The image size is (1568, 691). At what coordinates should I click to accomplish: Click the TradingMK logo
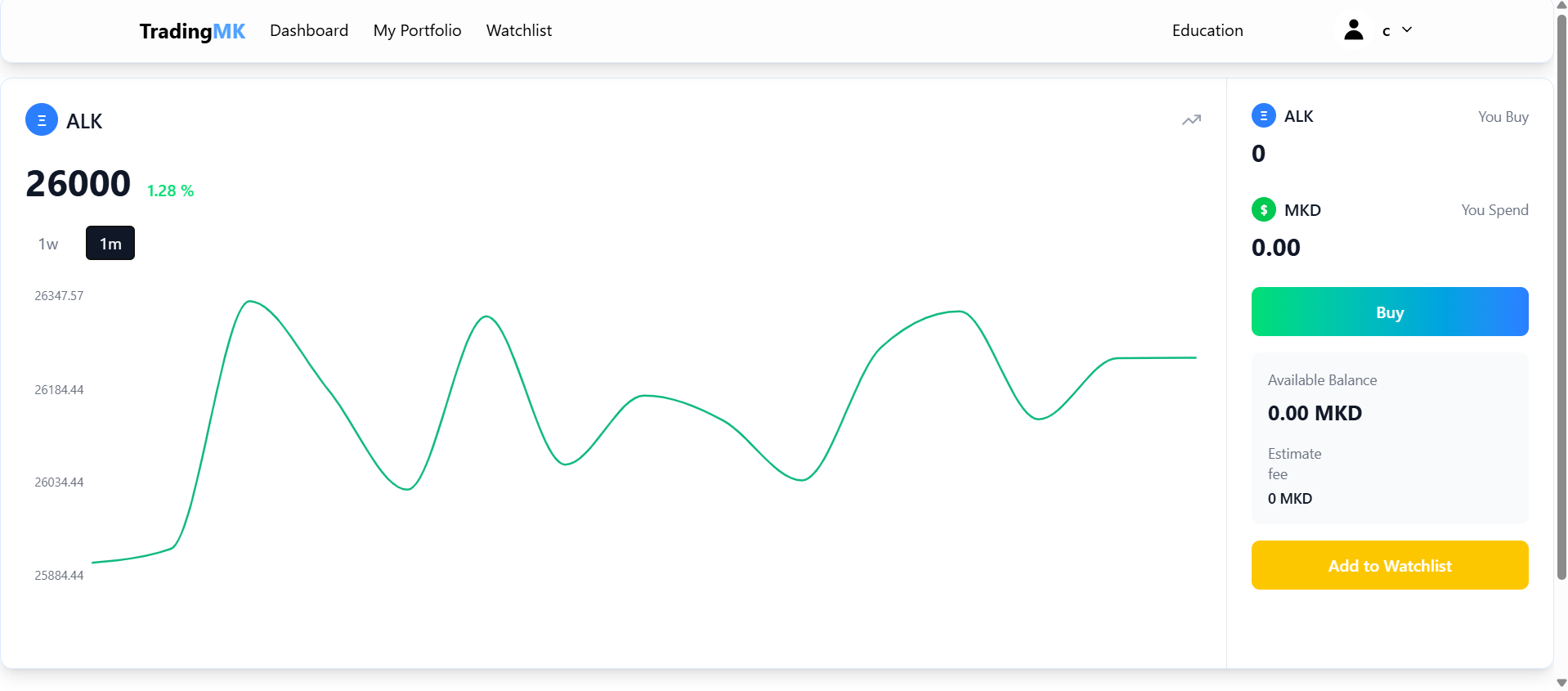coord(192,31)
